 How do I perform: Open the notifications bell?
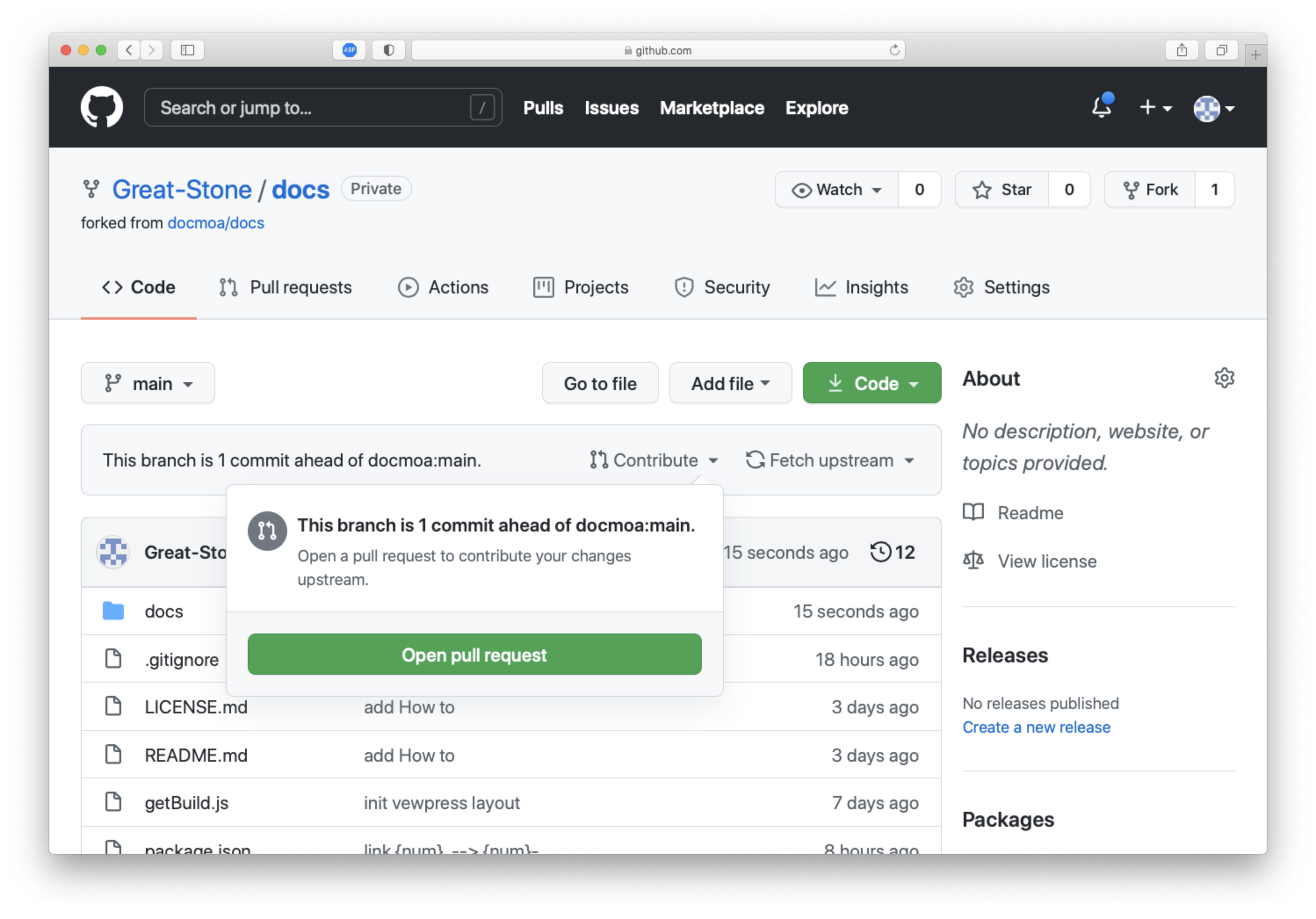tap(1100, 107)
